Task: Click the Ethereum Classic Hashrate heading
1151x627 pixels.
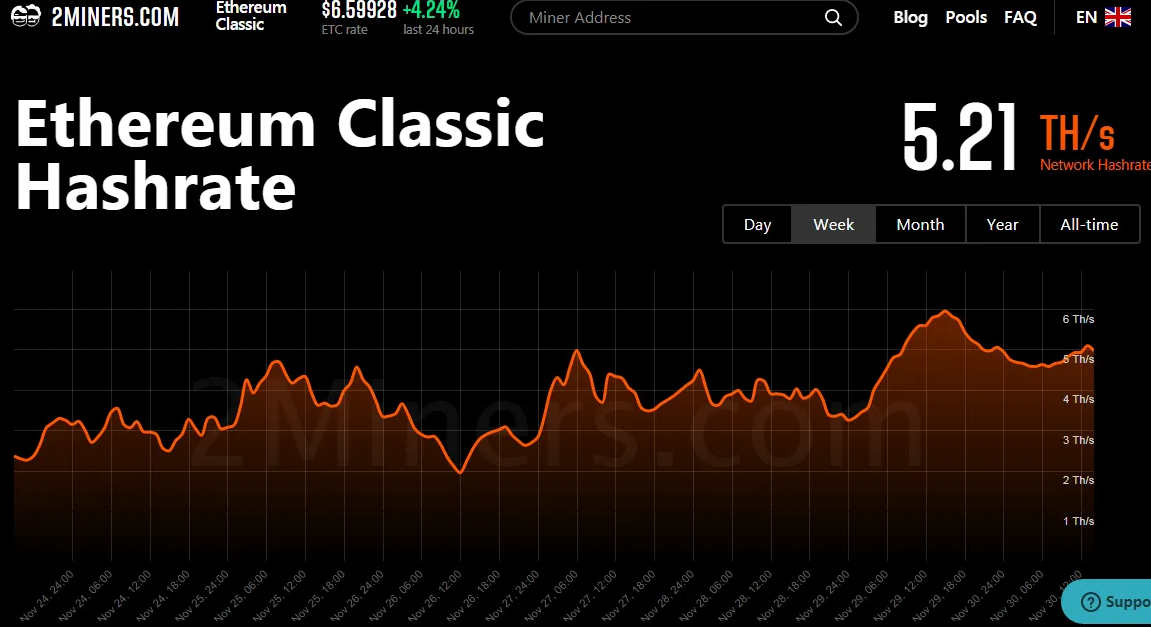Action: click(x=280, y=155)
